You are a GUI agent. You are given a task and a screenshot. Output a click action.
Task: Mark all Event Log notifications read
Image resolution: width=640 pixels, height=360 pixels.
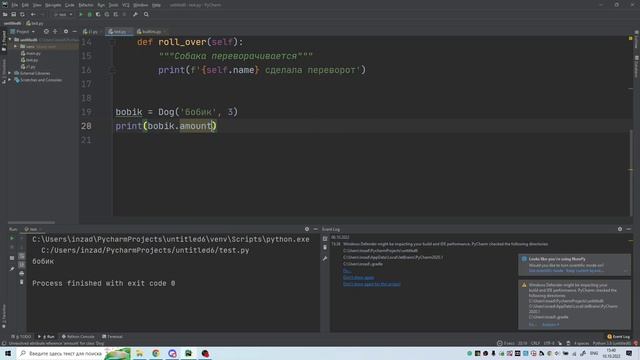(325, 238)
